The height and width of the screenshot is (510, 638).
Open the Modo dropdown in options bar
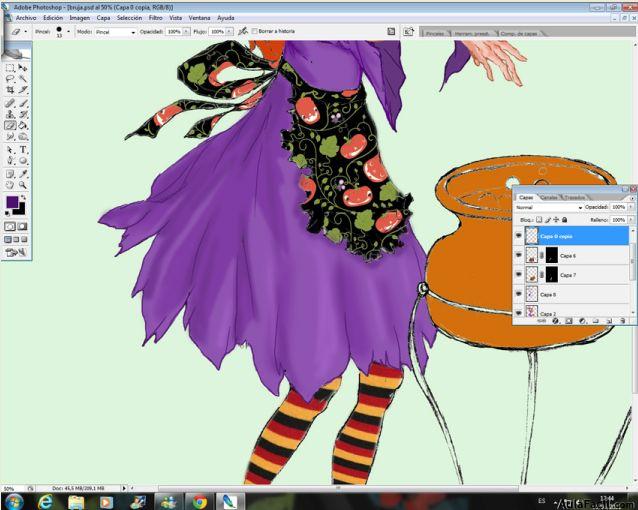tap(115, 32)
